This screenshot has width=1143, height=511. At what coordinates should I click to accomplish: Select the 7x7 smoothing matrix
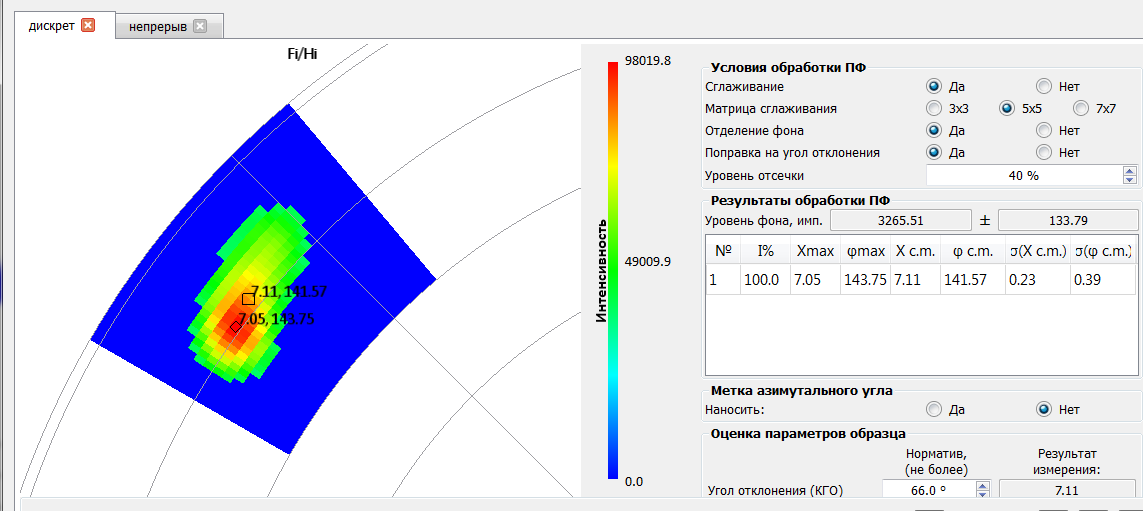tap(1081, 108)
